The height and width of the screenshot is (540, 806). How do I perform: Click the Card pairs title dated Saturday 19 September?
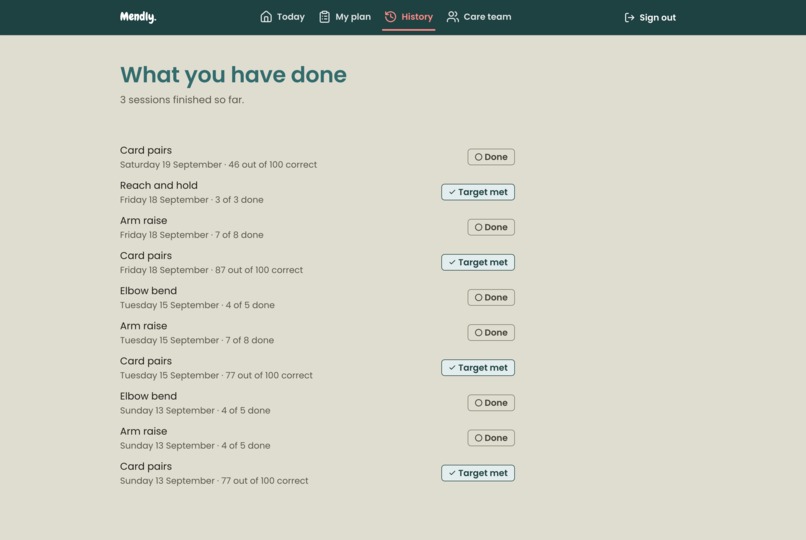146,151
